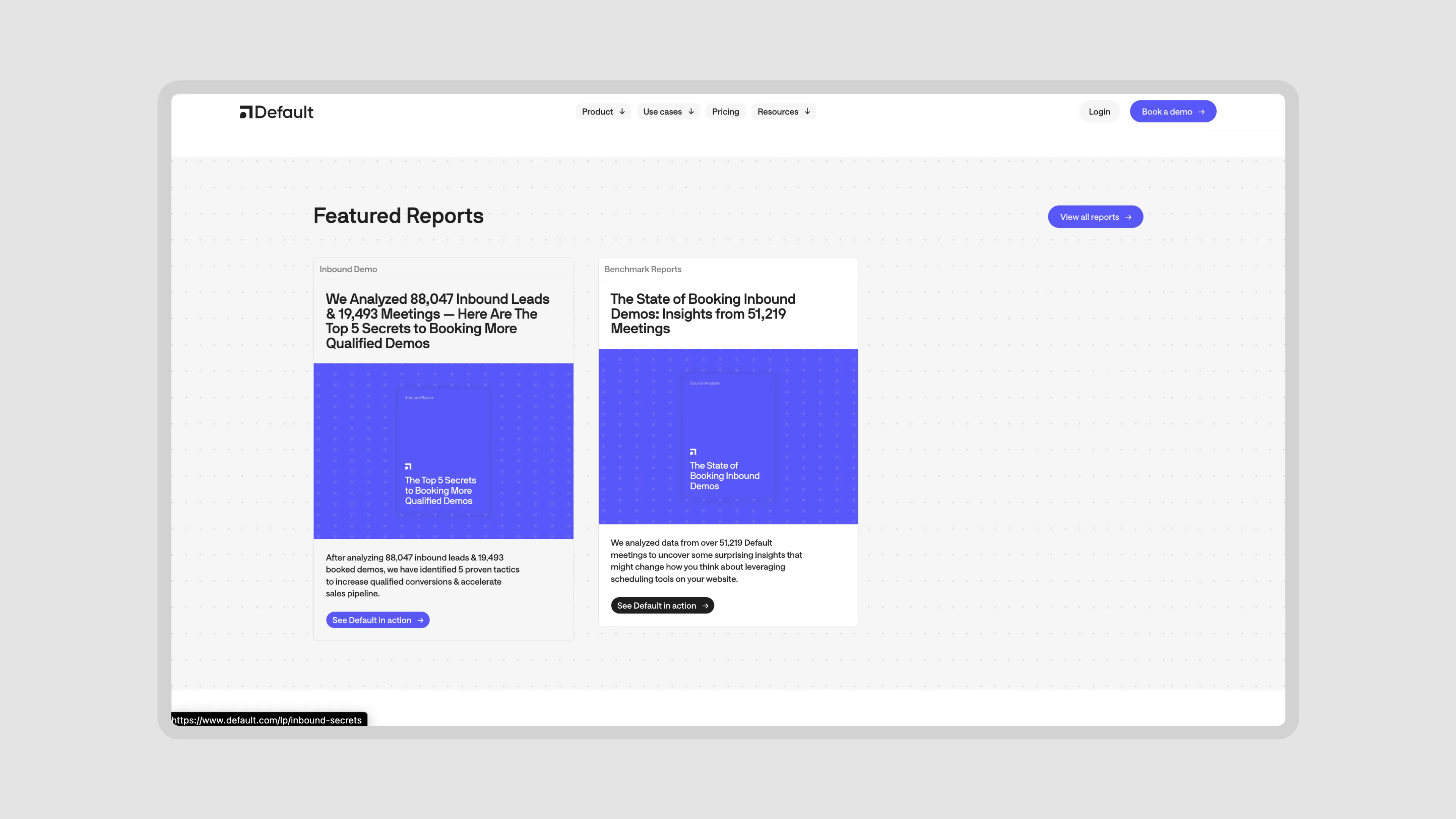Open the 88,047 Inbound Leads report title
The width and height of the screenshot is (1456, 819).
(x=437, y=320)
